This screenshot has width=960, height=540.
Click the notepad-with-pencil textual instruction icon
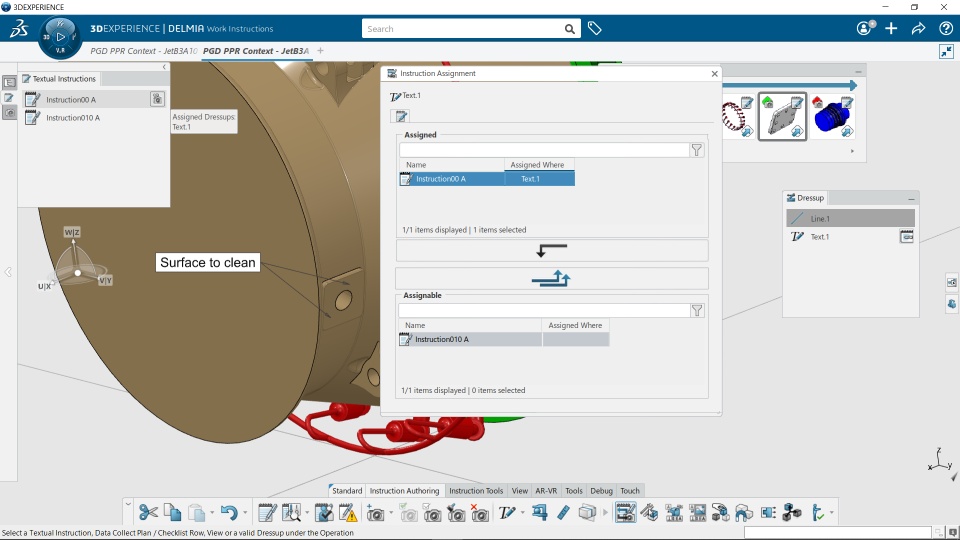[x=267, y=512]
